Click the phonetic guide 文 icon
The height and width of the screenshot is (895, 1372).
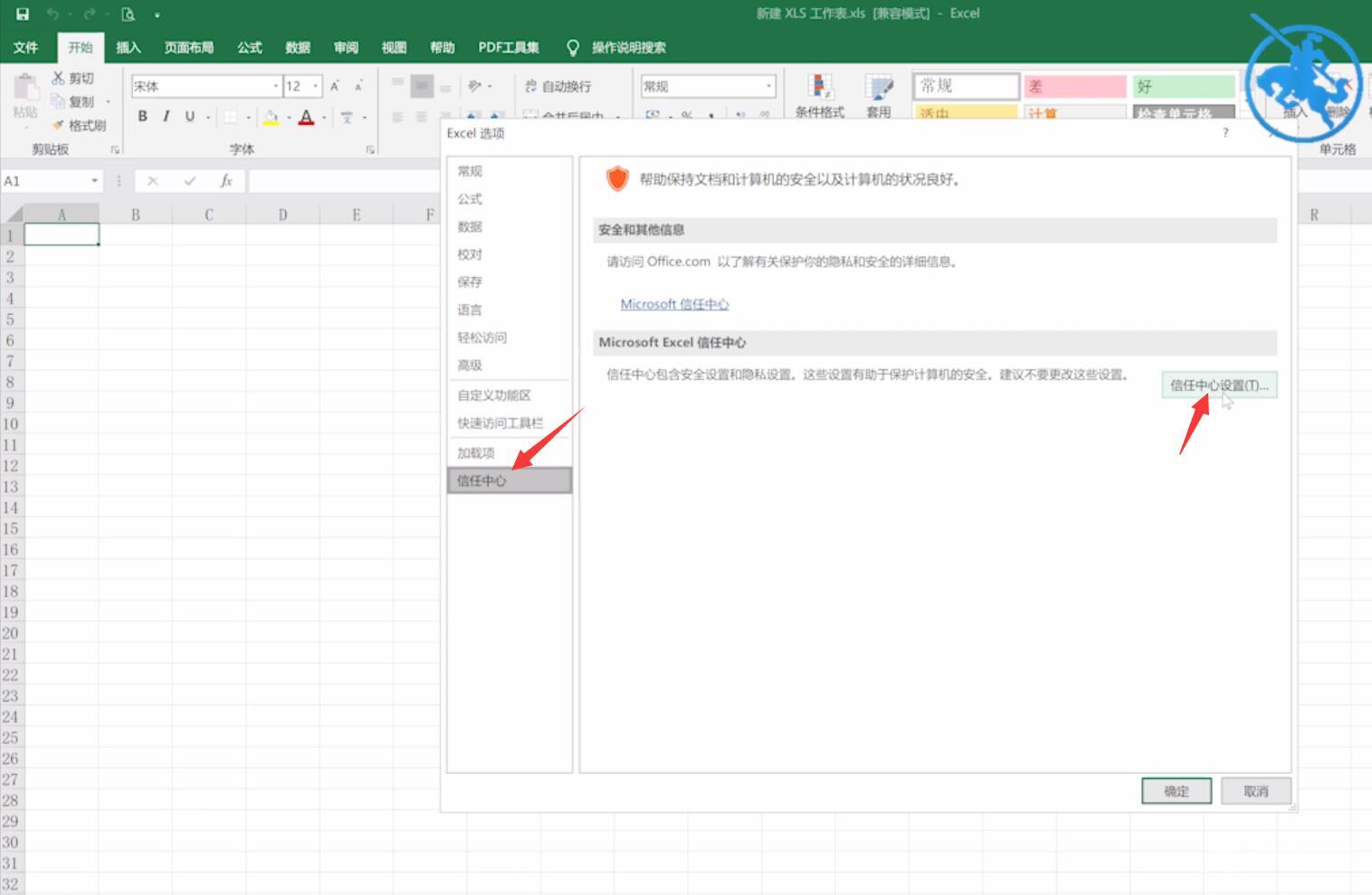tap(347, 117)
